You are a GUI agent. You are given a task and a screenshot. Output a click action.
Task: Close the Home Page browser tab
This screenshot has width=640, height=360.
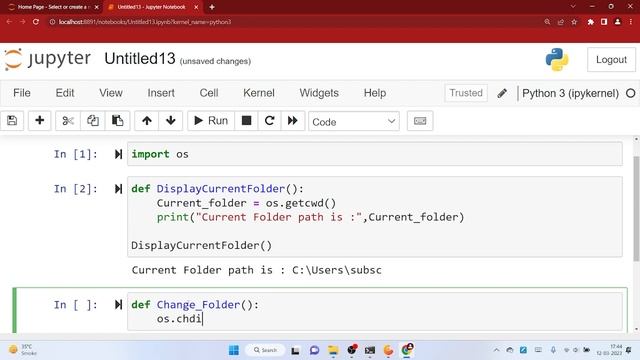pyautogui.click(x=96, y=7)
